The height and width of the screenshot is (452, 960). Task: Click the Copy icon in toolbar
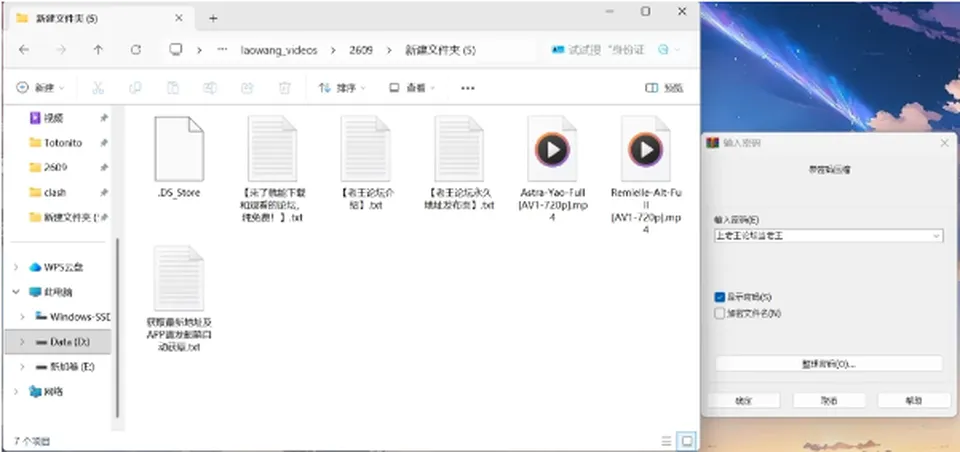point(135,88)
